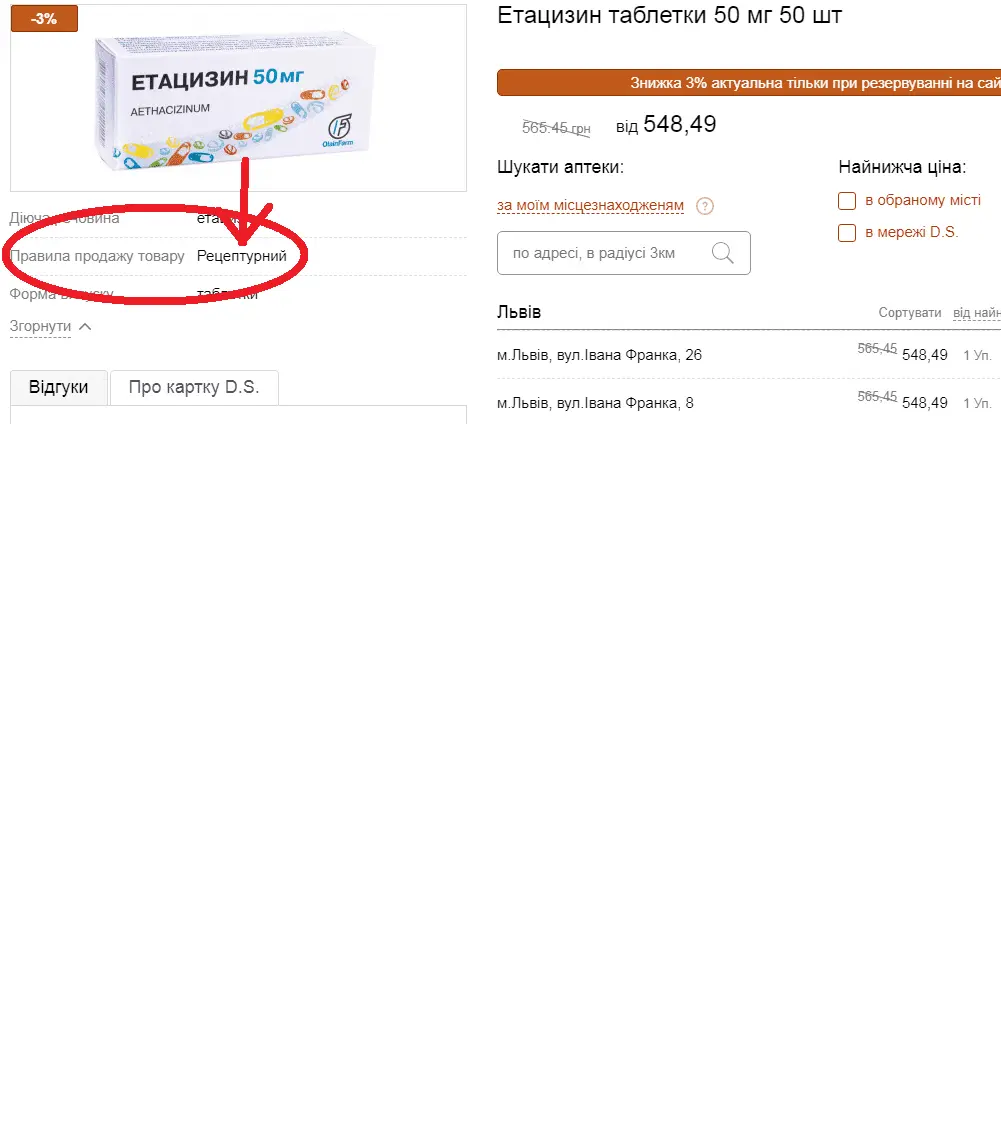Focus the address search input field

624,253
